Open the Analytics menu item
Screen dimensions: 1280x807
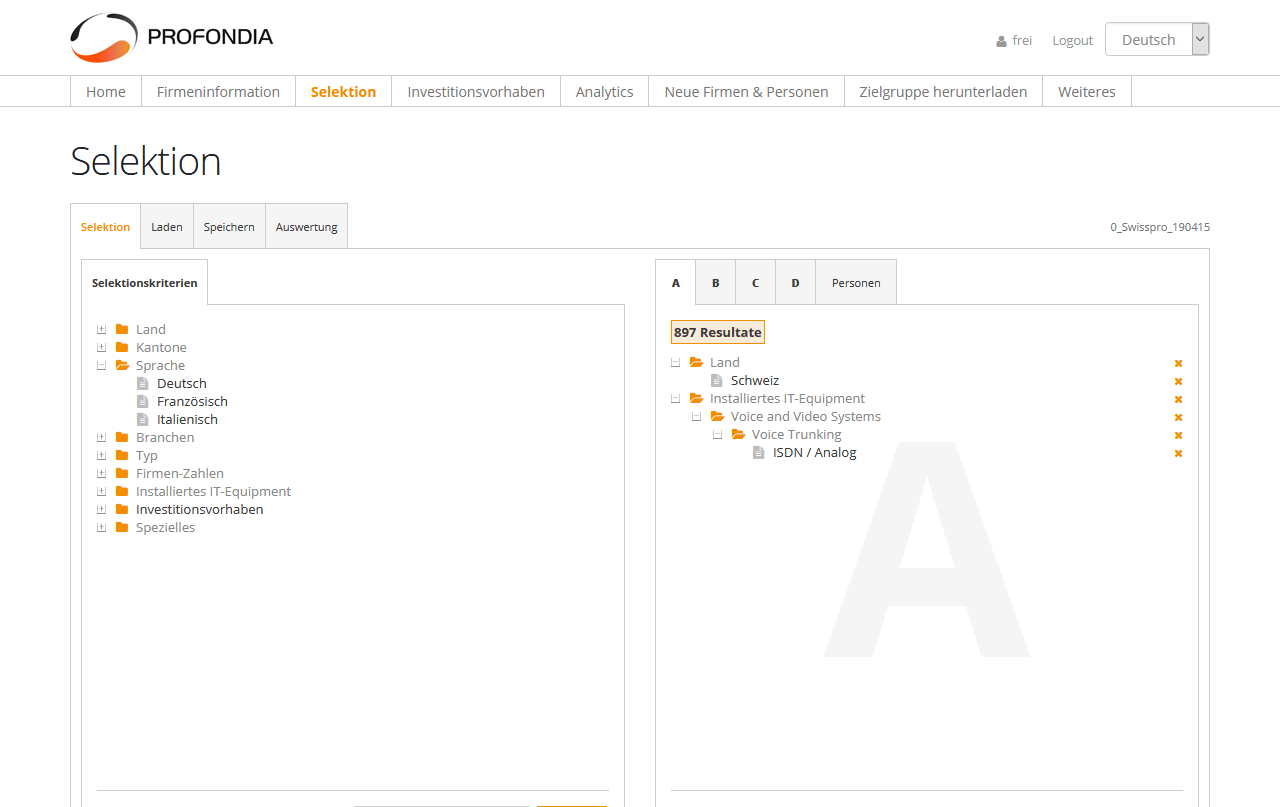click(x=604, y=92)
